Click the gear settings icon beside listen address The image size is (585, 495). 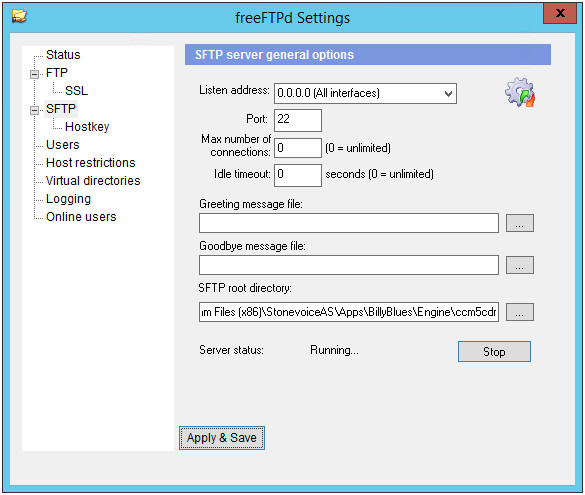tap(520, 93)
